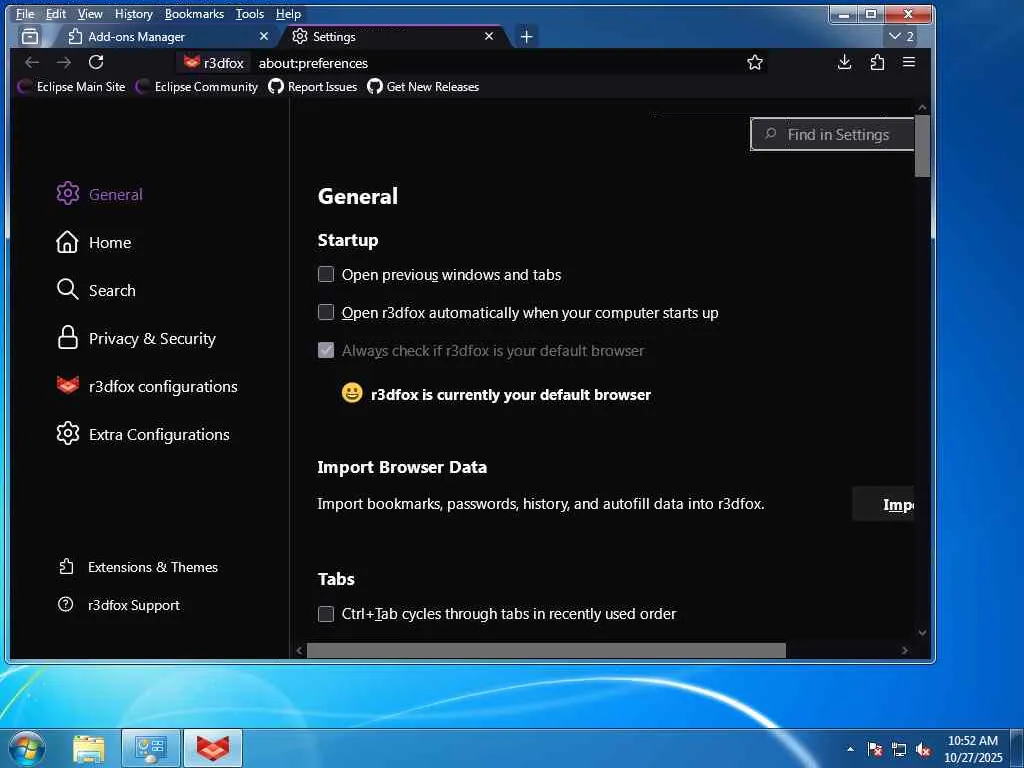Open the Get New Releases bookmark
Image resolution: width=1024 pixels, height=768 pixels.
point(423,87)
